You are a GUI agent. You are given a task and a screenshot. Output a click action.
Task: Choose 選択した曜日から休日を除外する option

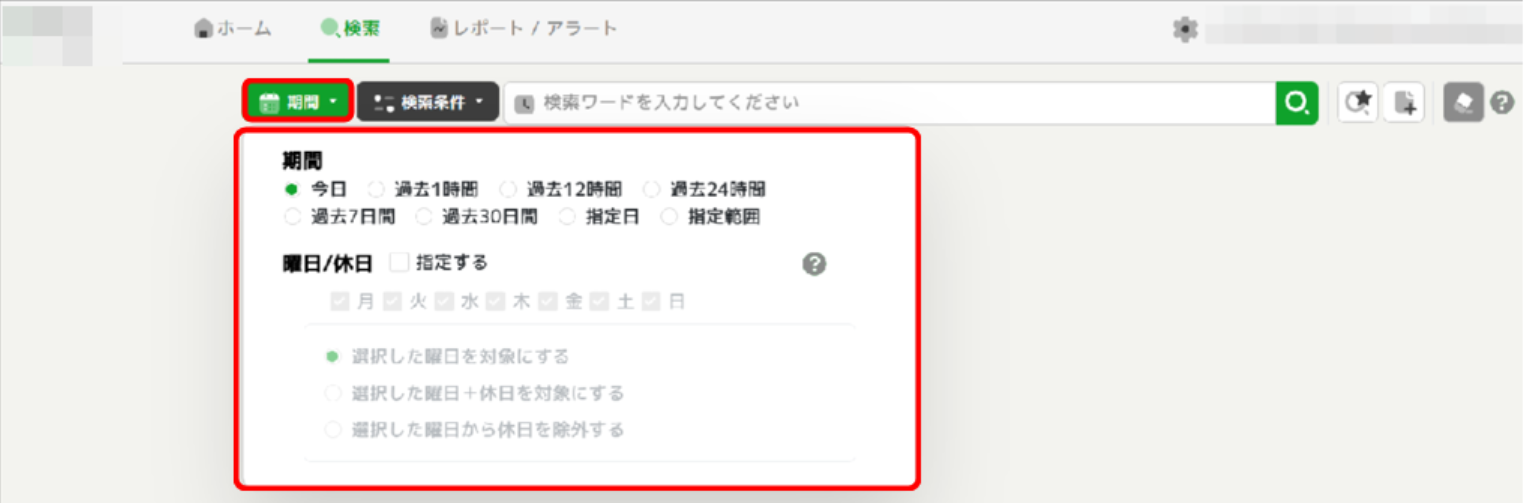(x=333, y=429)
